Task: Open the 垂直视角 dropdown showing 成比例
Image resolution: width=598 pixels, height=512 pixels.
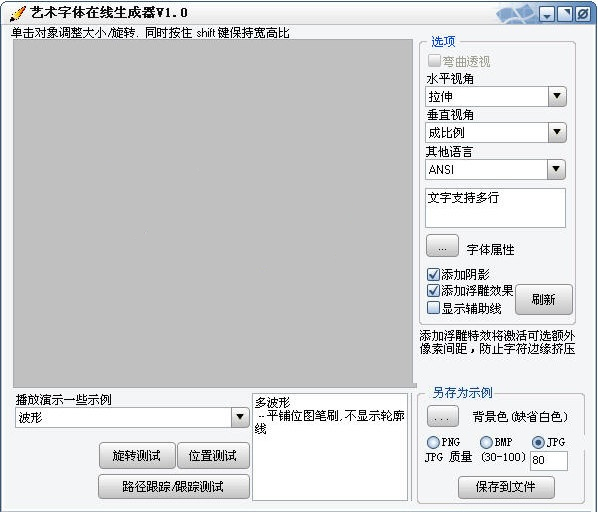Action: (x=496, y=133)
